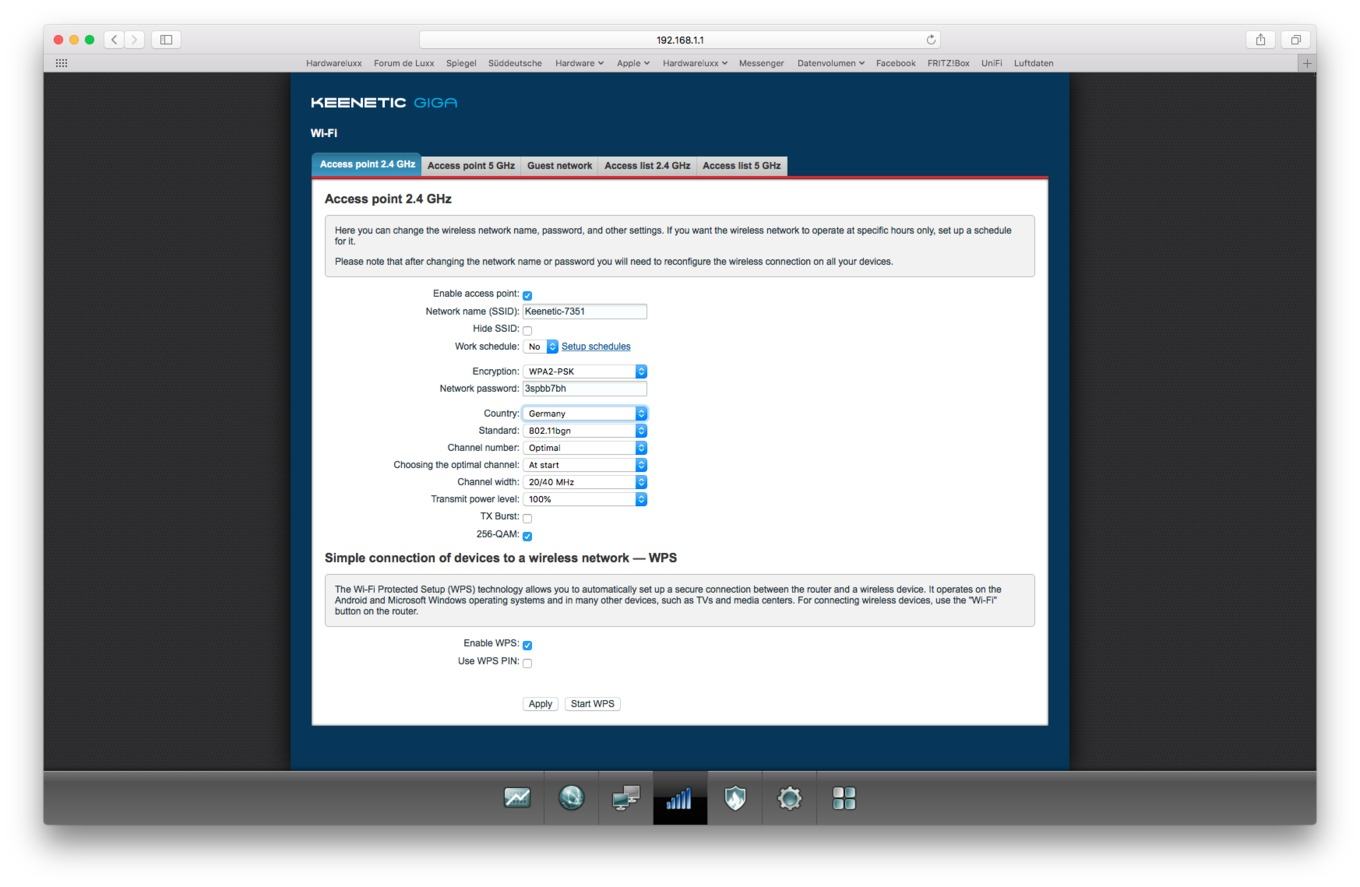The height and width of the screenshot is (887, 1360).
Task: Select Access point 2.4 GHz tab
Action: 367,164
